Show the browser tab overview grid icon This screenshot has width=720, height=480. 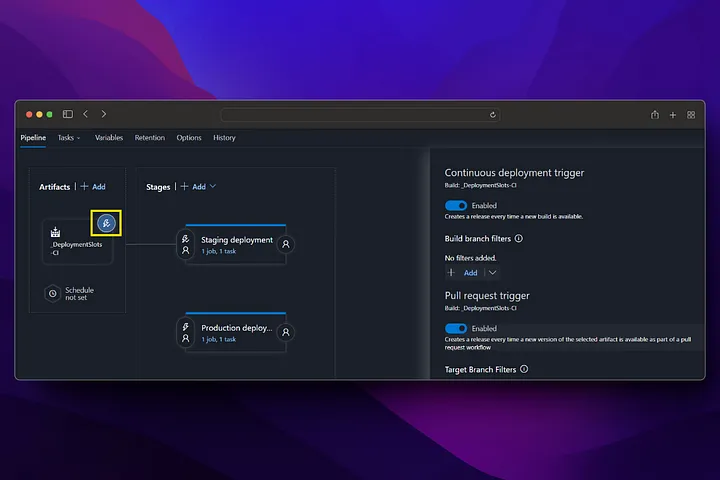tap(691, 115)
